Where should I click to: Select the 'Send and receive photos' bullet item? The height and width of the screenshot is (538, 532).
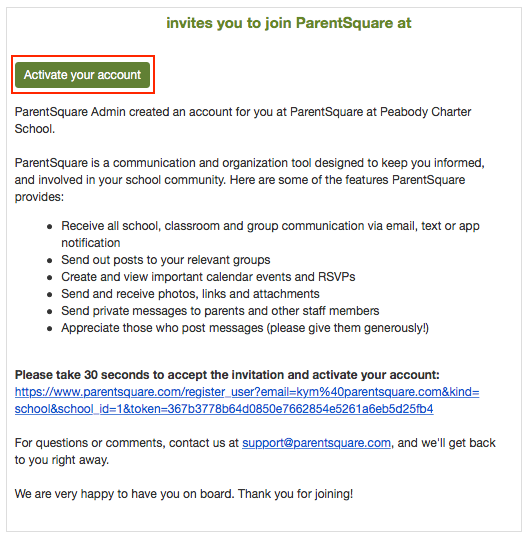[x=190, y=294]
